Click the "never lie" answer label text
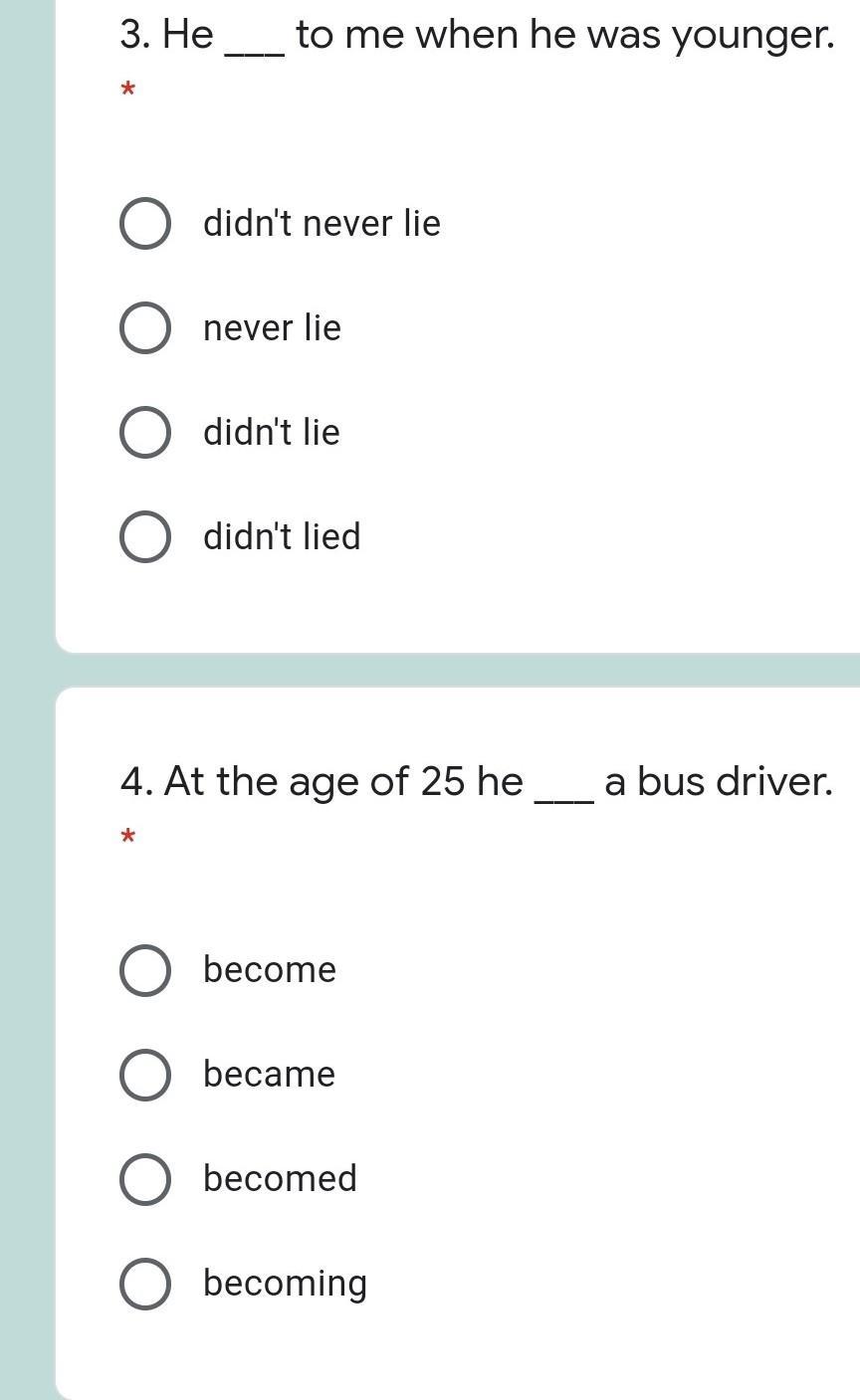The width and height of the screenshot is (860, 1400). pyautogui.click(x=272, y=327)
